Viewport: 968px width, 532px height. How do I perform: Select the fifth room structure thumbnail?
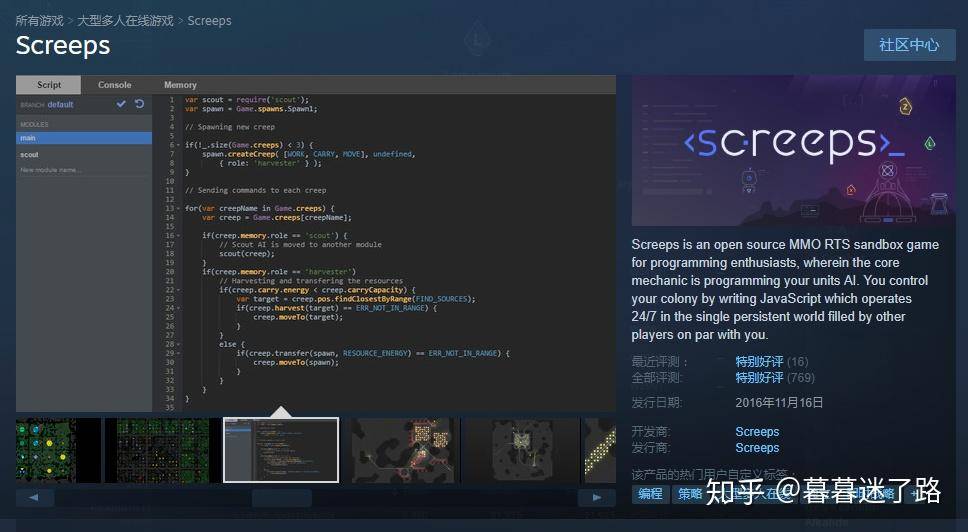coord(522,450)
